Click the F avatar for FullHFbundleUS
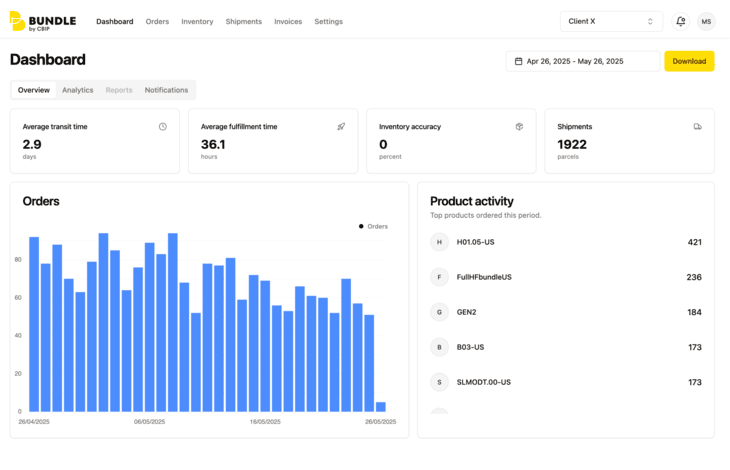This screenshot has height=470, width=730. [x=439, y=277]
